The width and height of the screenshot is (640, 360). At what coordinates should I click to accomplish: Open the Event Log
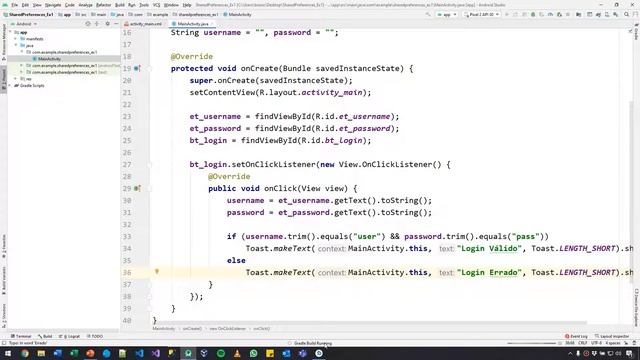[x=576, y=336]
